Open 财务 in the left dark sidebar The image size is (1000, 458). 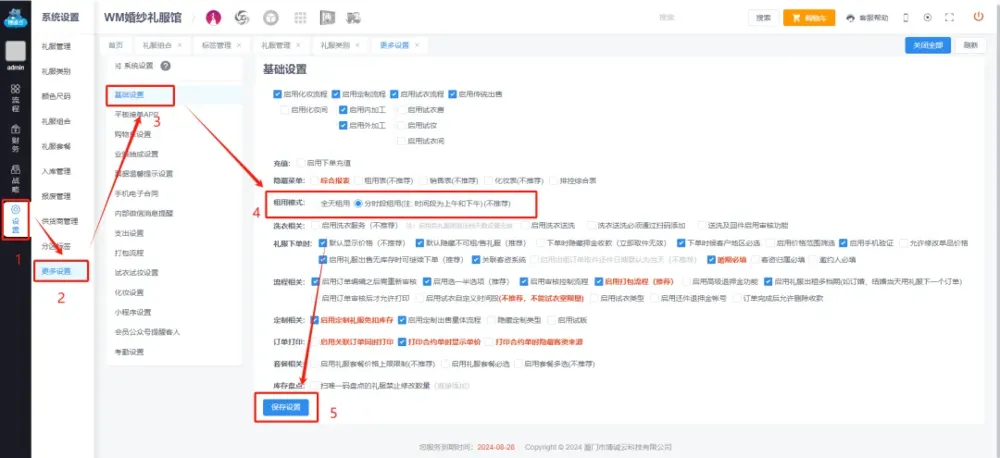coord(15,135)
